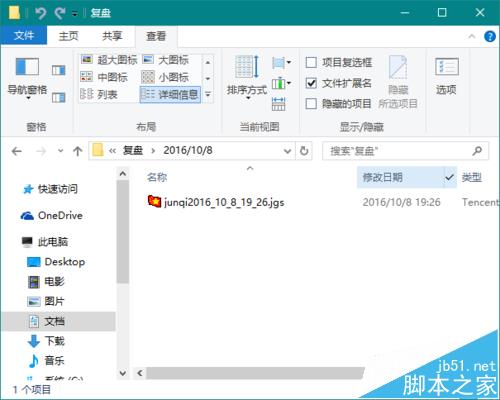Viewport: 500px width, 400px height.
Task: Open 快速访问 quick access
Action: coord(50,189)
